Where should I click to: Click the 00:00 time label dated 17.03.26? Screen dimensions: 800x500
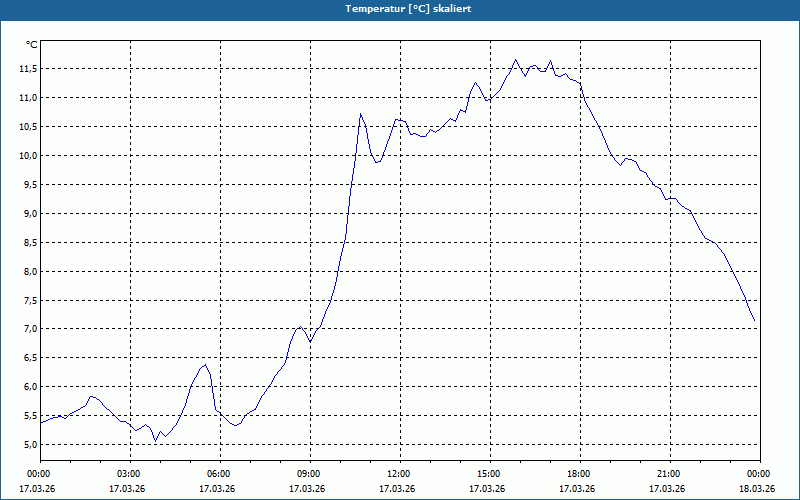pos(40,474)
